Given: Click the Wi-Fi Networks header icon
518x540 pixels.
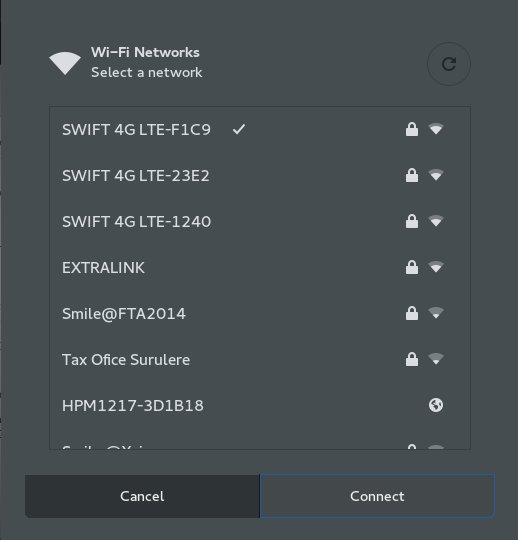Looking at the screenshot, I should point(65,63).
